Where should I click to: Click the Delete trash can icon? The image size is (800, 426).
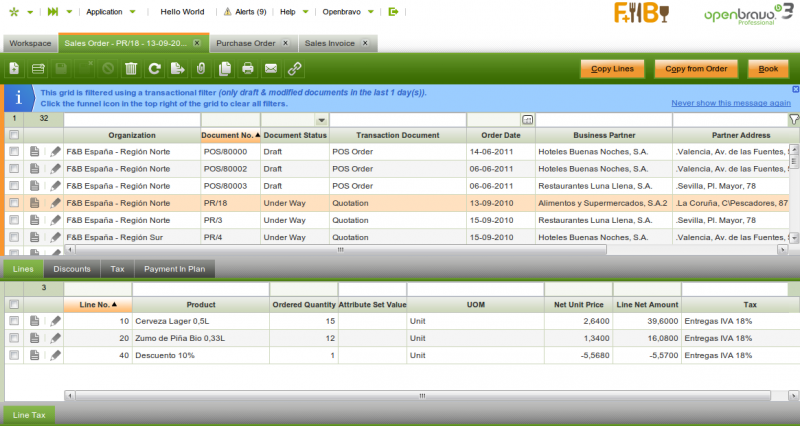click(131, 69)
